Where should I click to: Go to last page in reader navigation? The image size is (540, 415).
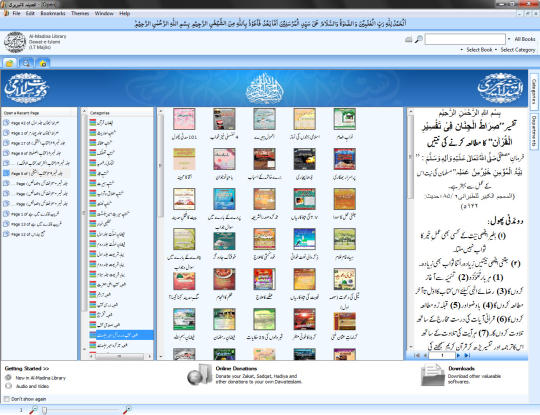(467, 355)
